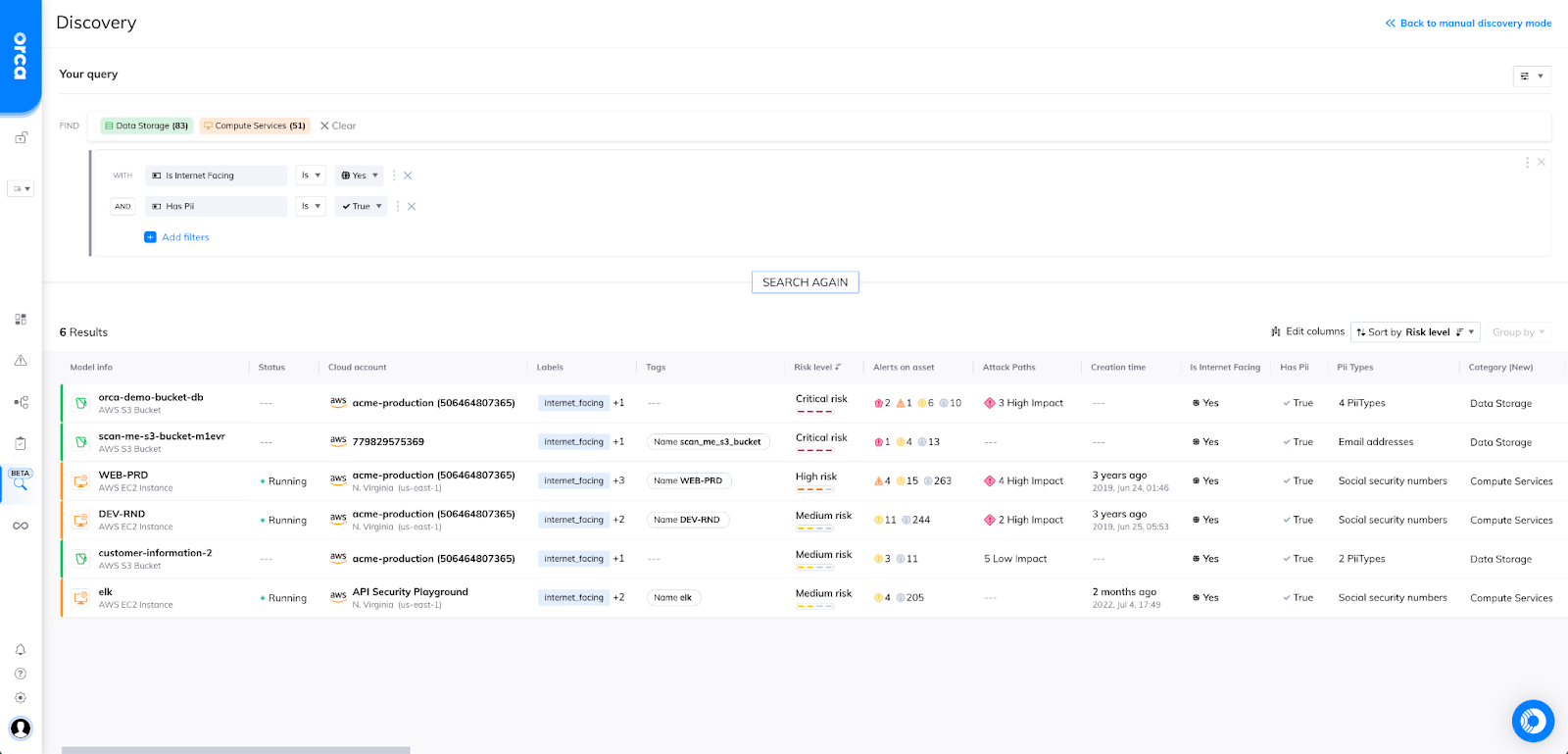Open the Yes value dropdown
1568x754 pixels.
click(x=359, y=176)
